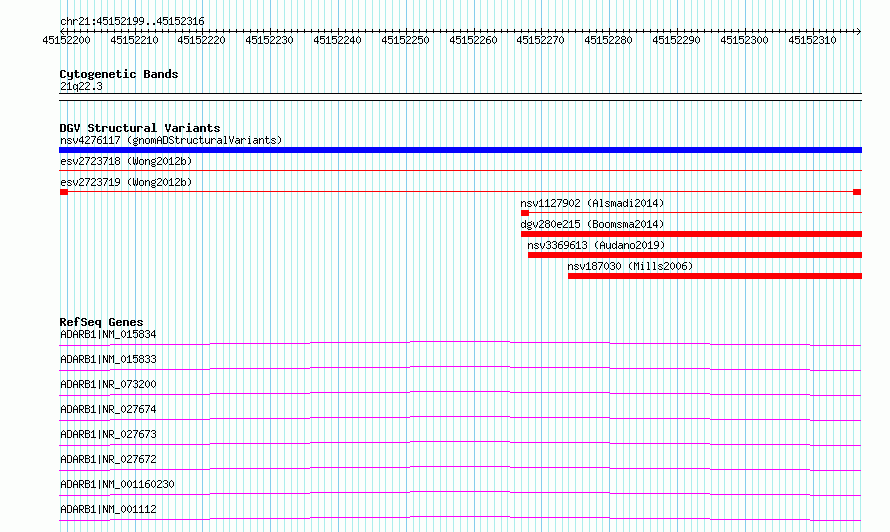Open variant label esv2723719 (Wong2012b)
Screen dimensions: 890x532
(126, 182)
